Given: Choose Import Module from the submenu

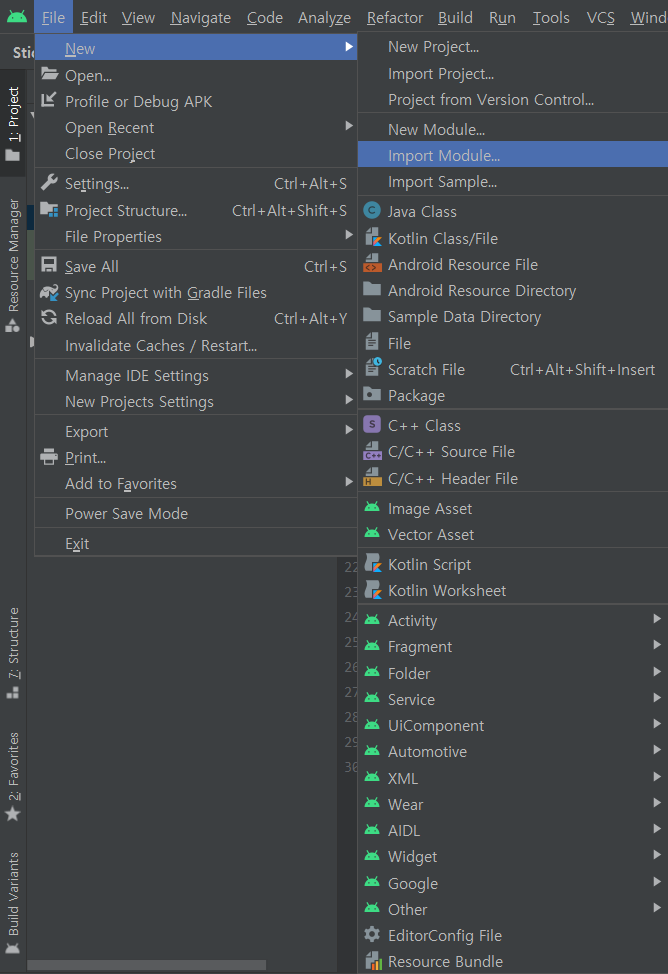Looking at the screenshot, I should (513, 155).
